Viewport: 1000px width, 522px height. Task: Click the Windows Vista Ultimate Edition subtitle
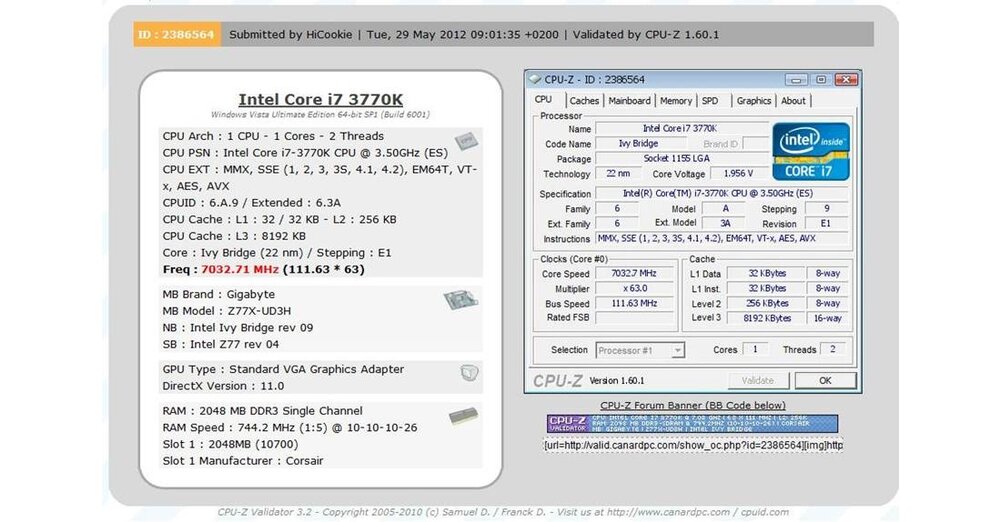coord(320,115)
